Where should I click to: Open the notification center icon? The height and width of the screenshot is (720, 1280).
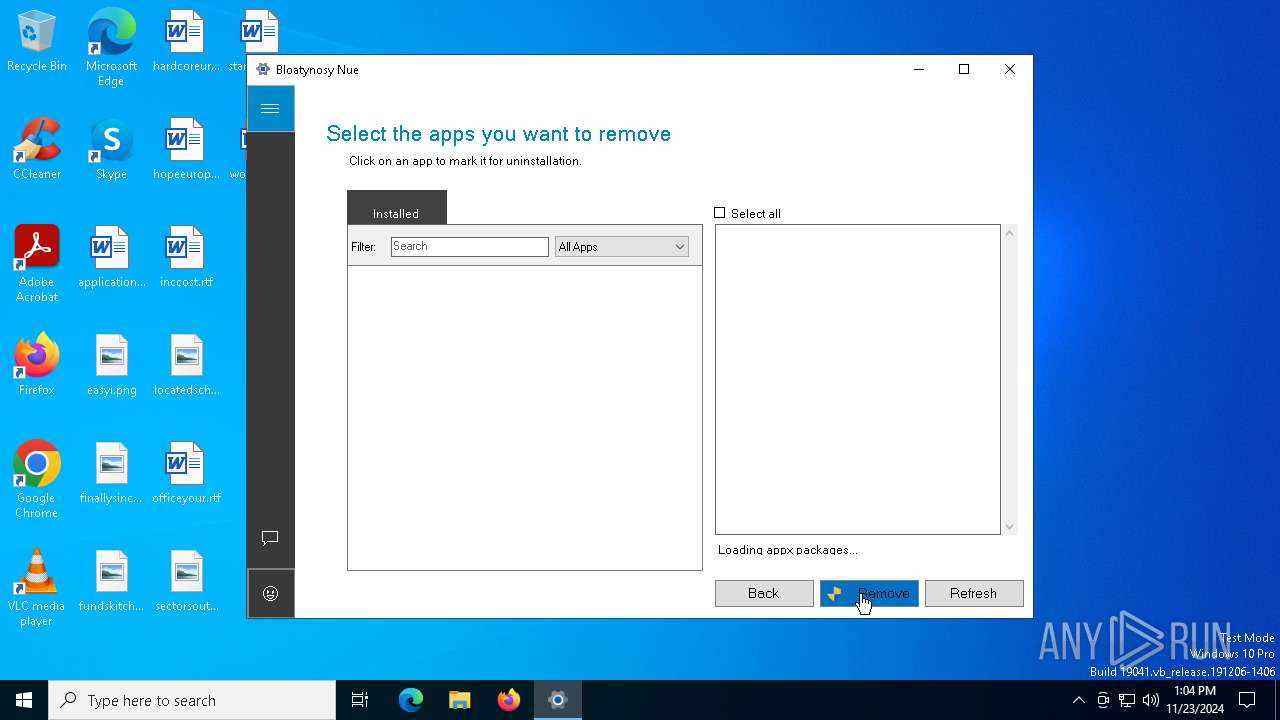pyautogui.click(x=1247, y=700)
